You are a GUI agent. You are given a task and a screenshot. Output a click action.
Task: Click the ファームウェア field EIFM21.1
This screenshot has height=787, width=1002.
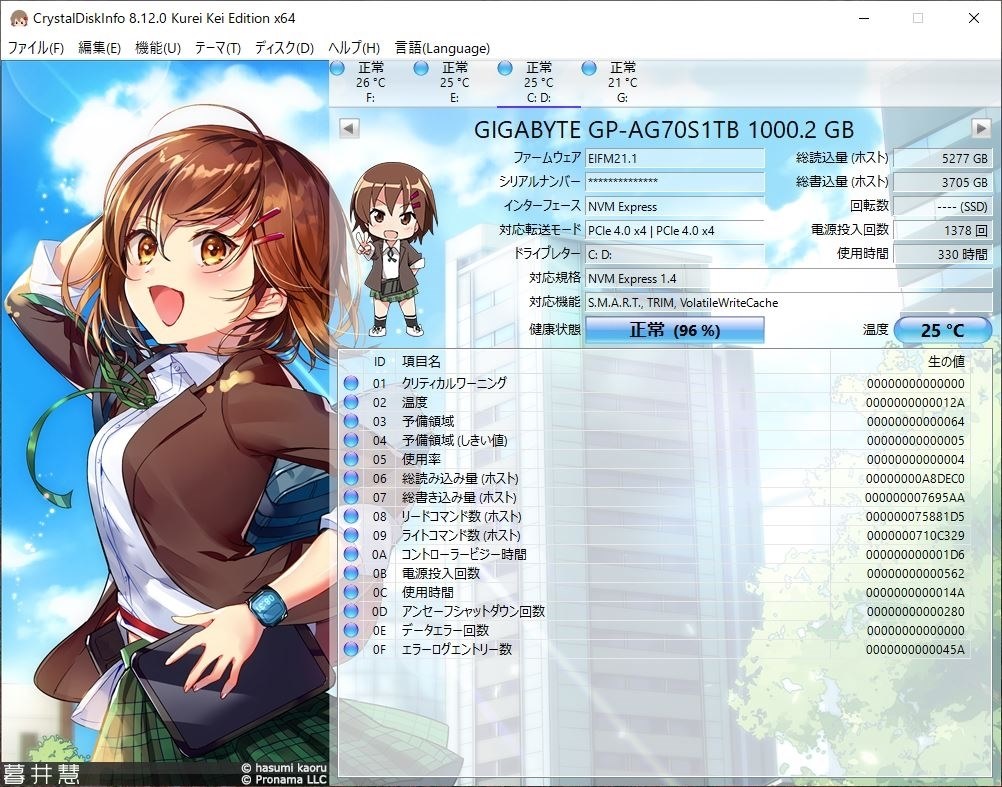(x=675, y=158)
